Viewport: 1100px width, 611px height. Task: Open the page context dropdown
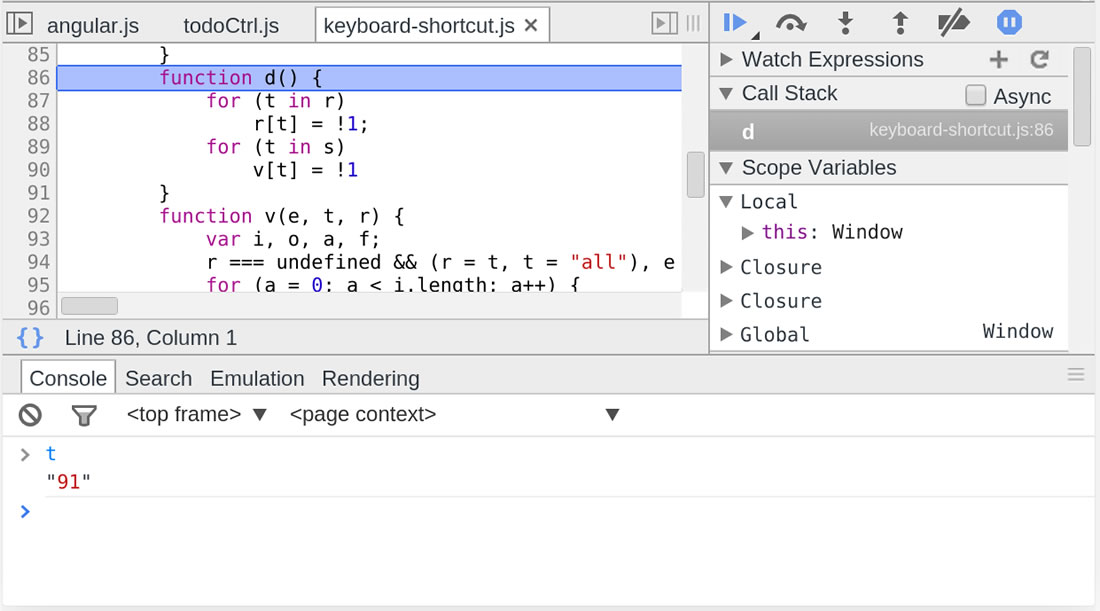point(454,415)
